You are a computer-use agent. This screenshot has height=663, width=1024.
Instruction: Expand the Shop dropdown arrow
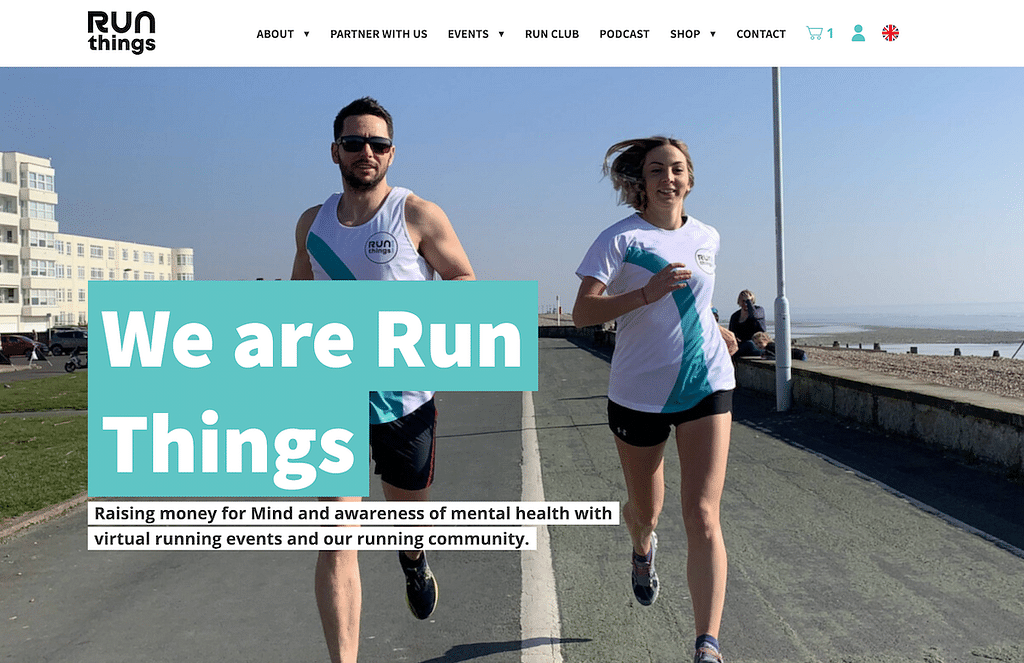click(x=712, y=34)
